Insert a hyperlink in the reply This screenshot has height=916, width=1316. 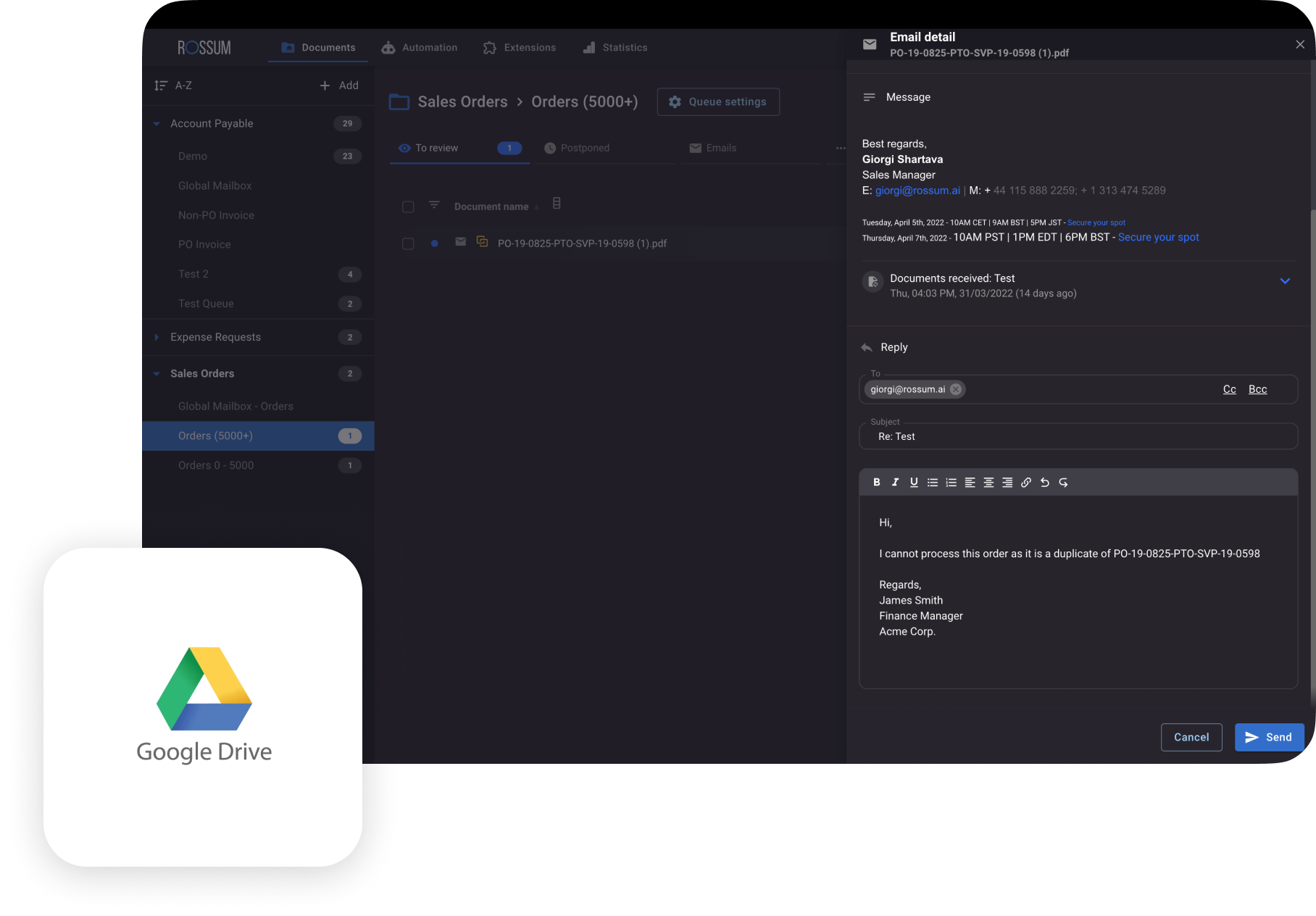(1026, 483)
